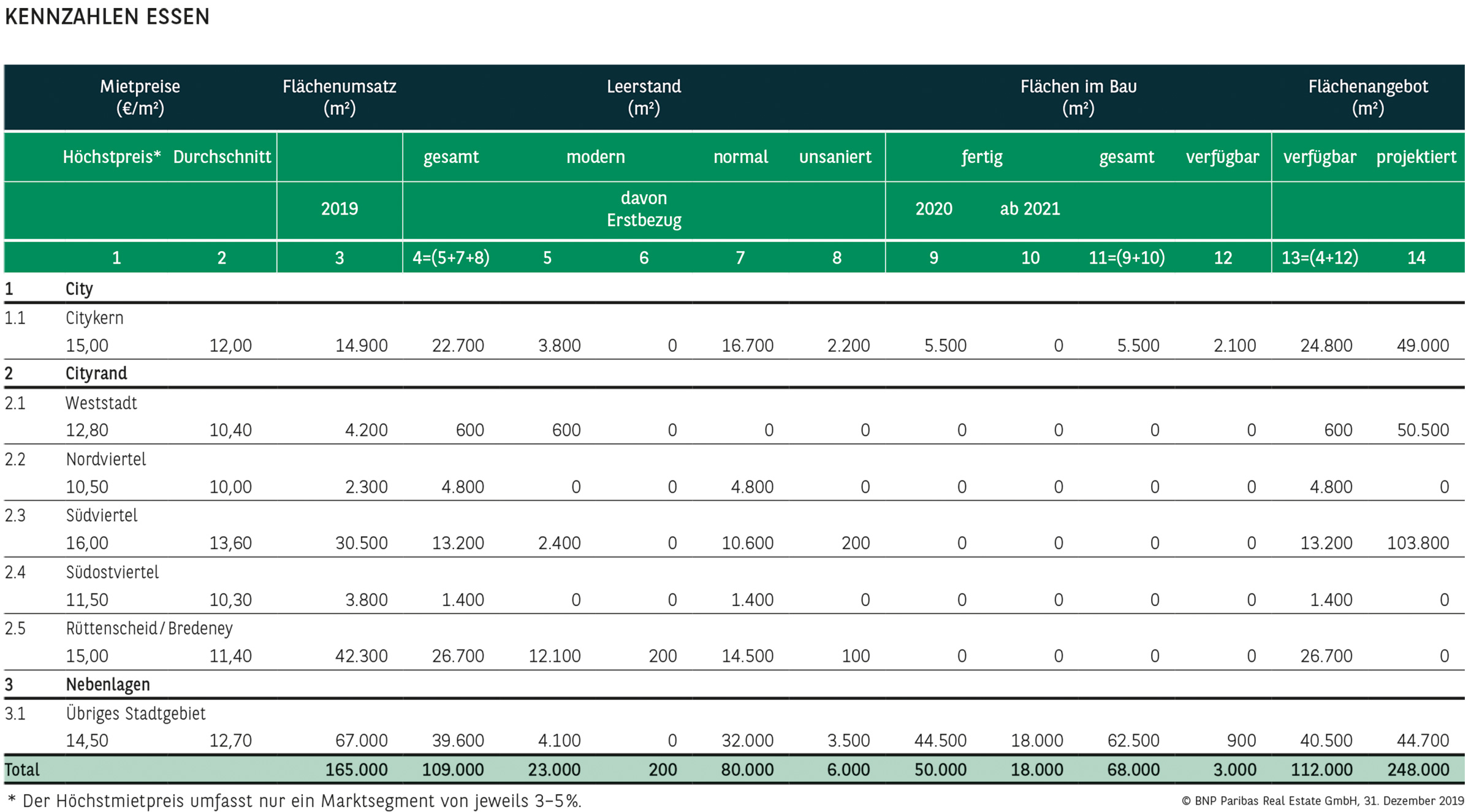Click the BNP Paribas Real Estate copyright text
Image resolution: width=1471 pixels, height=812 pixels.
point(1322,801)
